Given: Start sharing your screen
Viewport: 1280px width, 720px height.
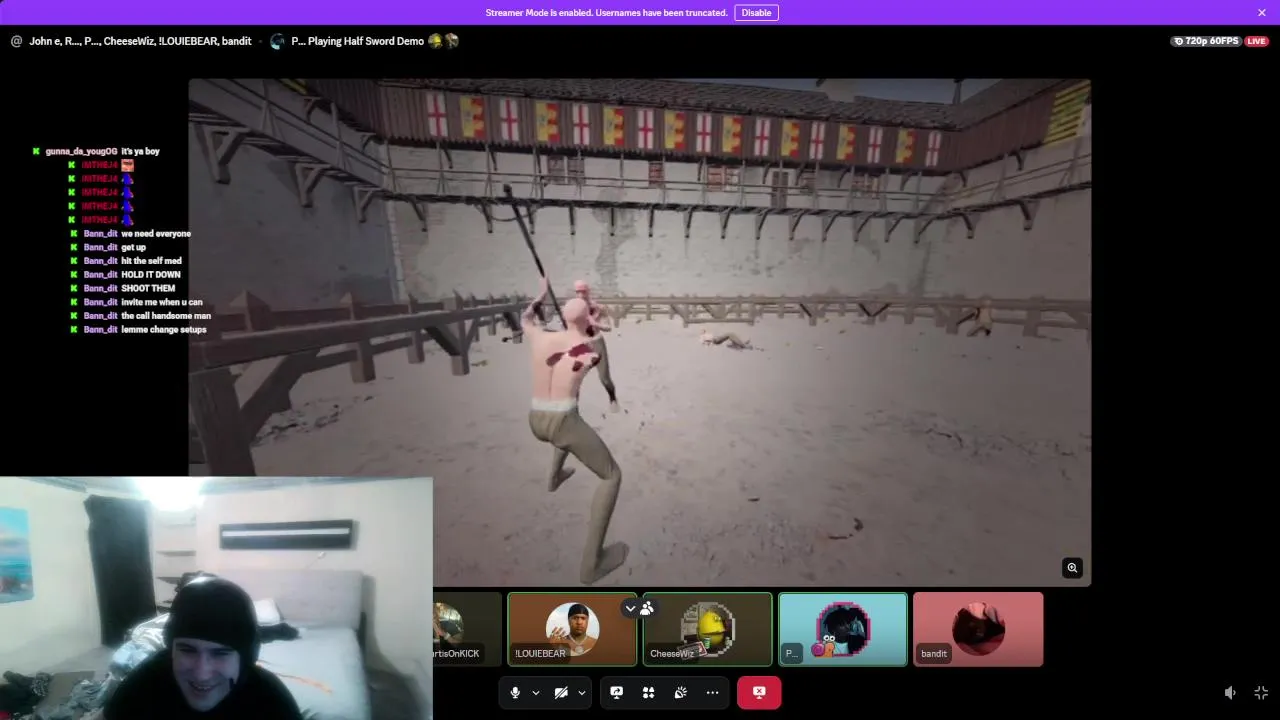Looking at the screenshot, I should pyautogui.click(x=617, y=692).
